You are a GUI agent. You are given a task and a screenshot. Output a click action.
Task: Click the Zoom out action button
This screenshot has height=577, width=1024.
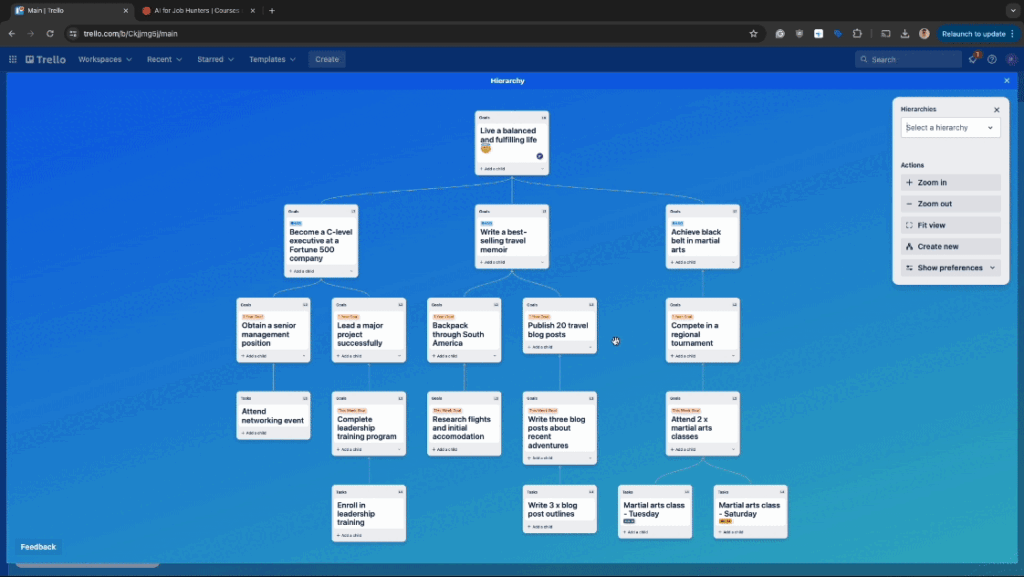[950, 204]
